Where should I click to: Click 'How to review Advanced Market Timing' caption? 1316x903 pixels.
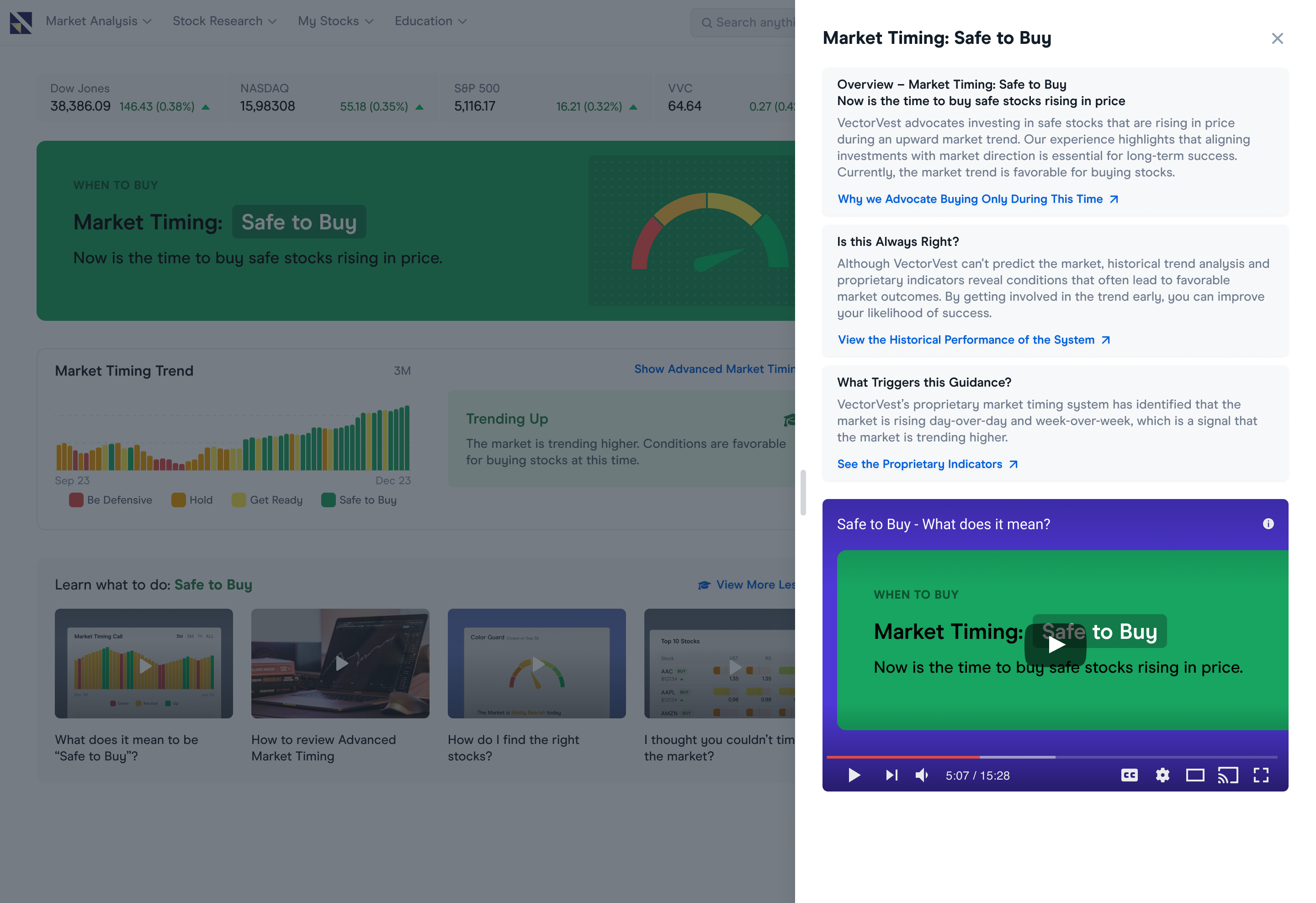point(324,748)
